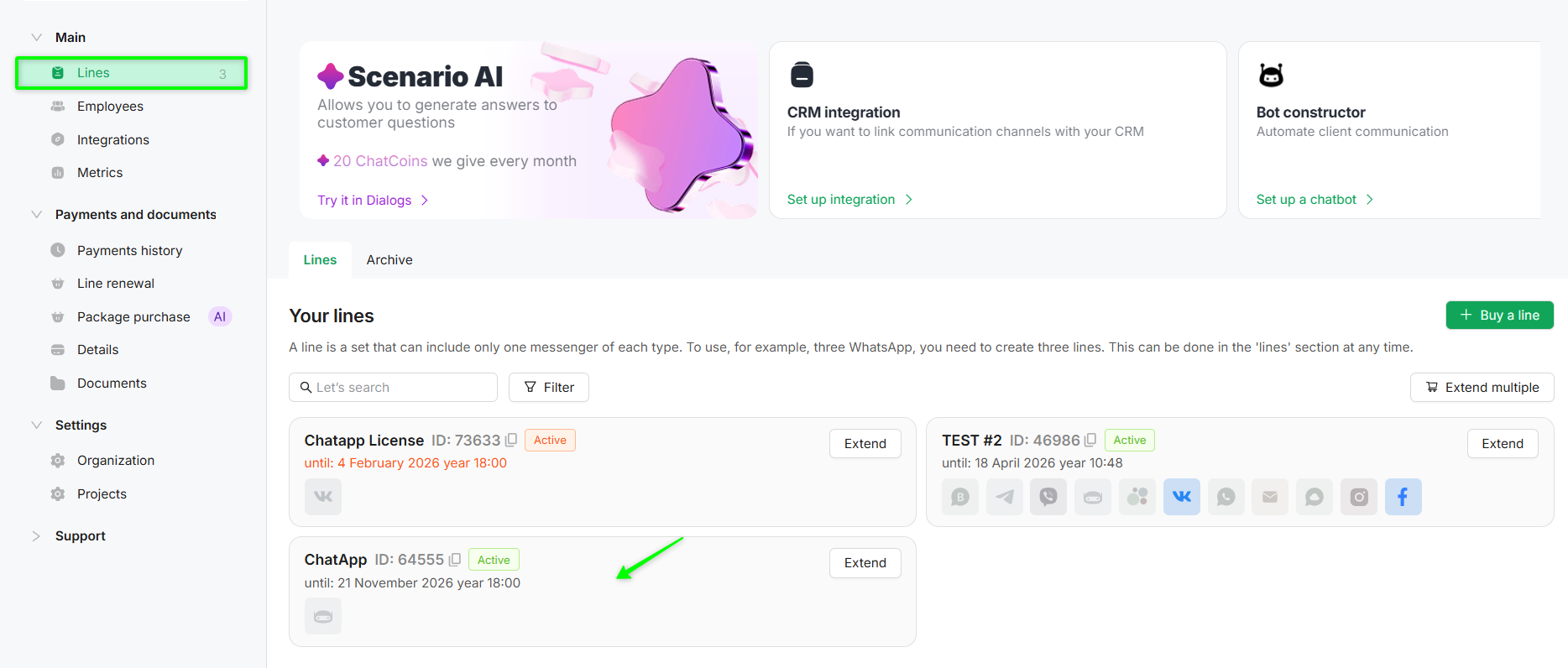
Task: Click the Viber icon in TEST #2 line
Action: click(x=1048, y=497)
